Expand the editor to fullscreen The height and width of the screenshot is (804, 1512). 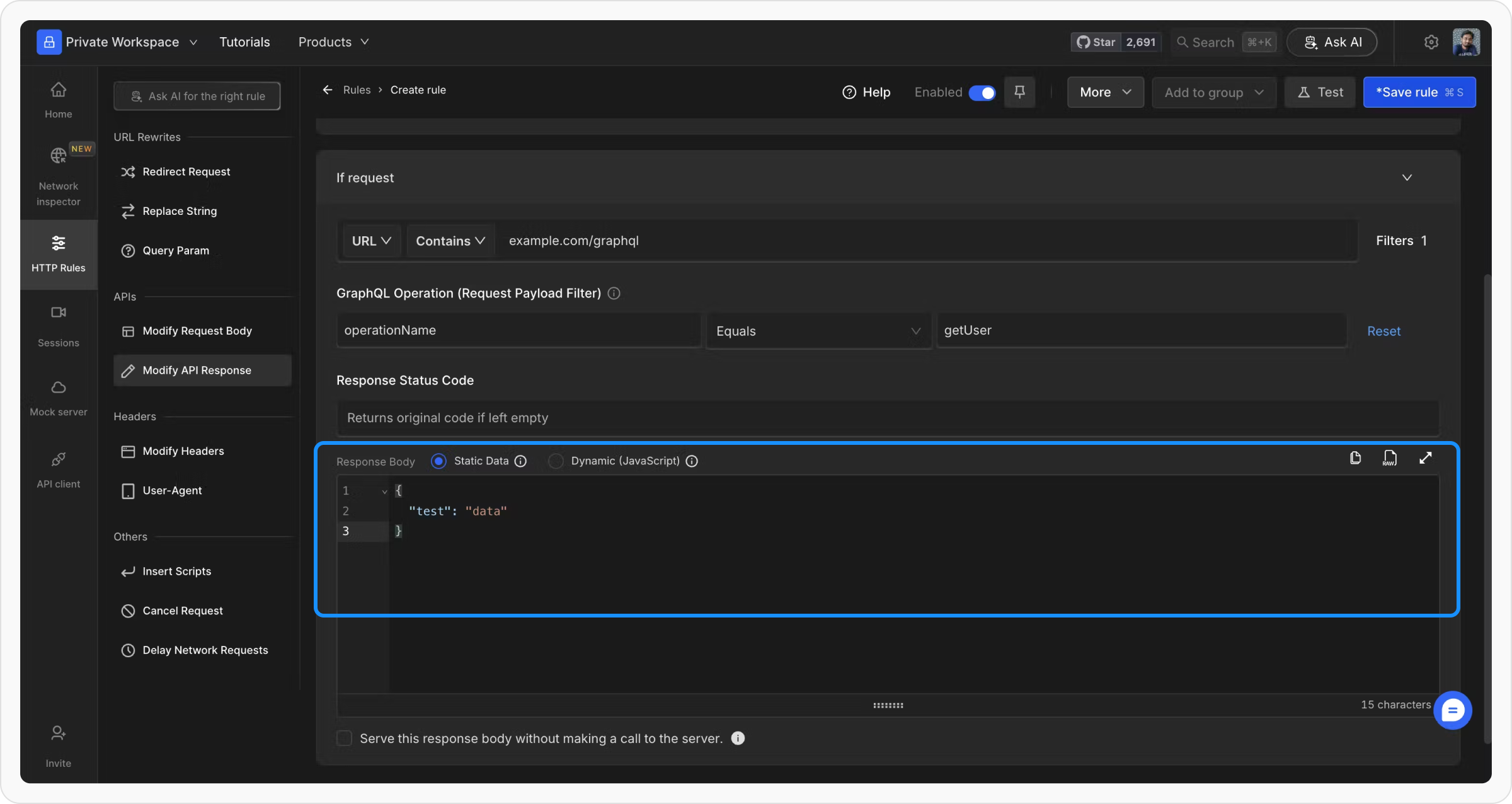(x=1425, y=458)
